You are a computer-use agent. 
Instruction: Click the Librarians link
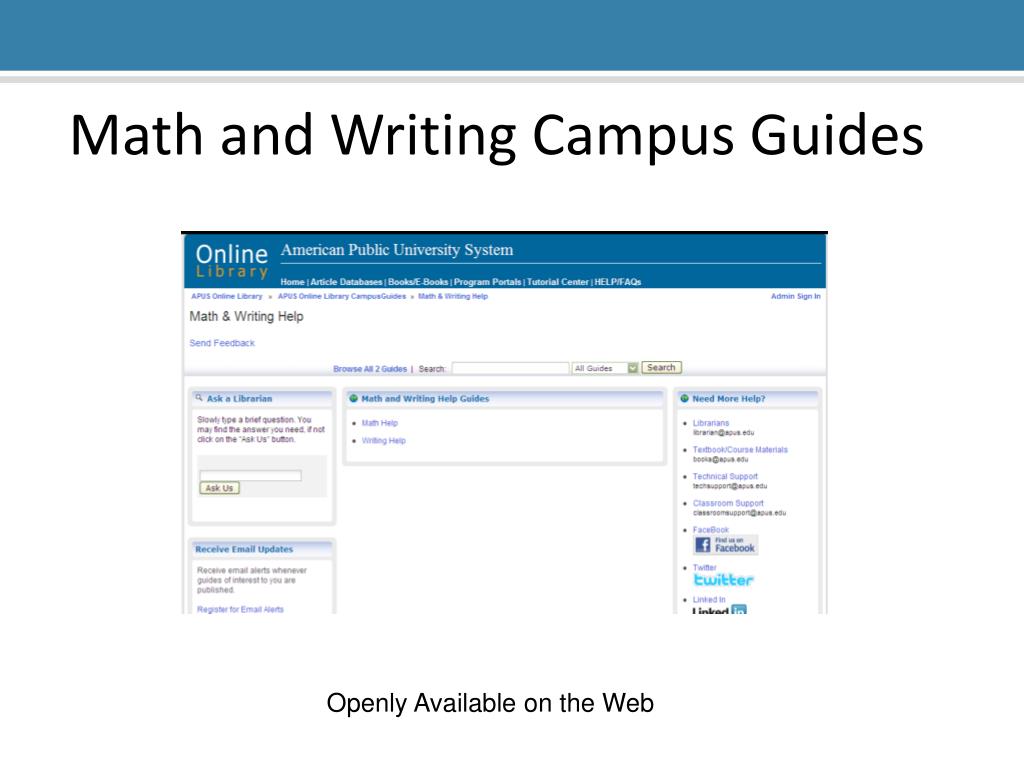711,423
